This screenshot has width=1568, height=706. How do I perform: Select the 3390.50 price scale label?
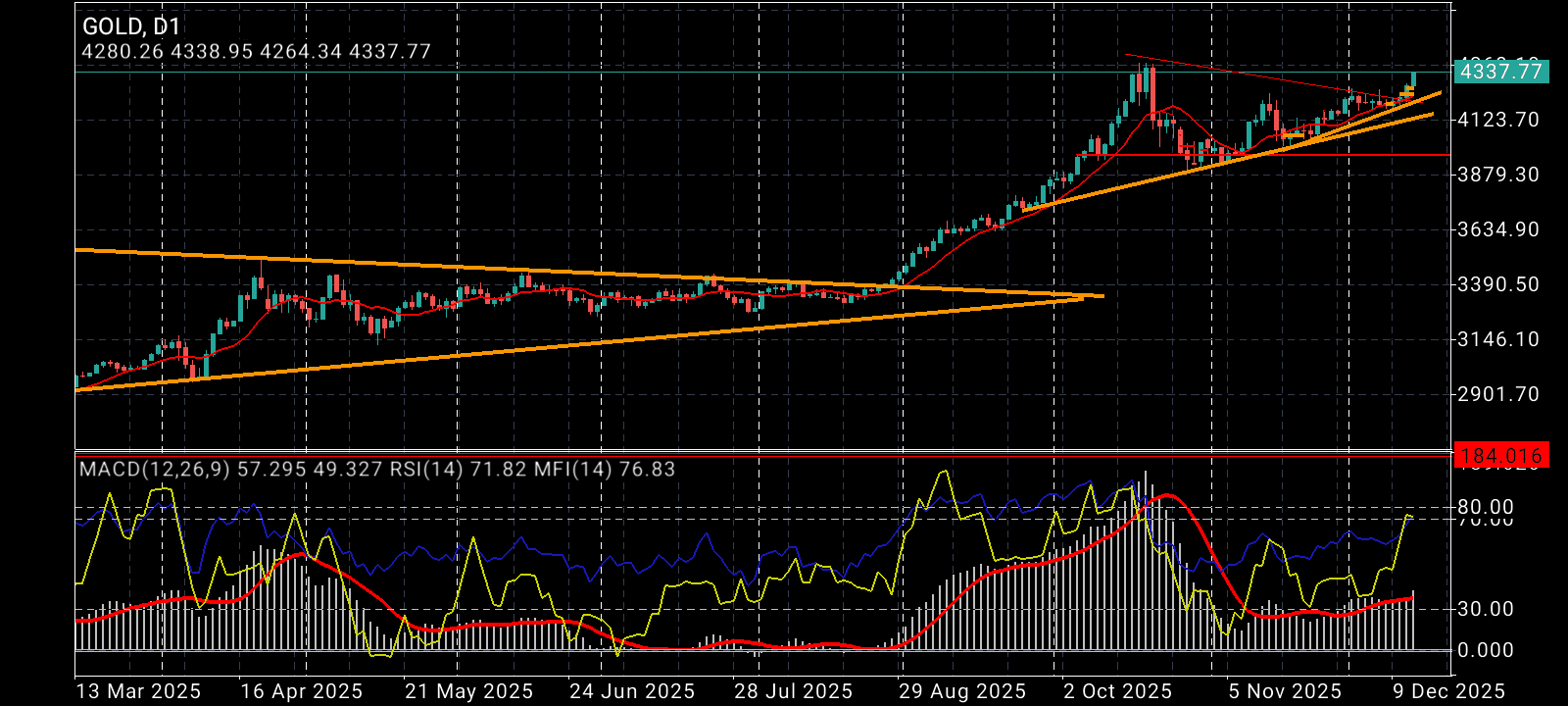pos(1498,284)
